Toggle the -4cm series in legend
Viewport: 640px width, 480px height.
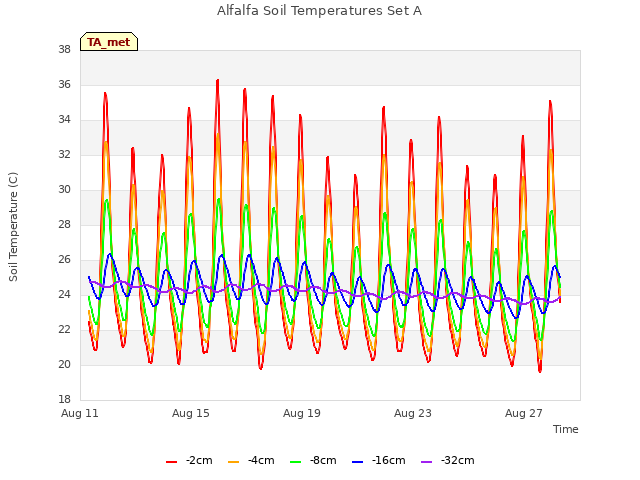(x=251, y=461)
